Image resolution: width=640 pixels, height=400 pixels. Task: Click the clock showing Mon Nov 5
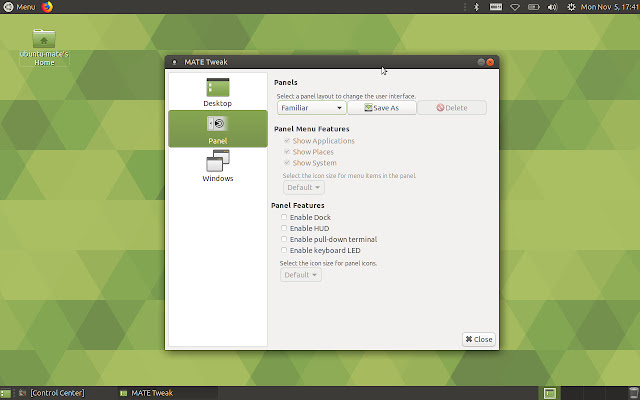tap(610, 7)
